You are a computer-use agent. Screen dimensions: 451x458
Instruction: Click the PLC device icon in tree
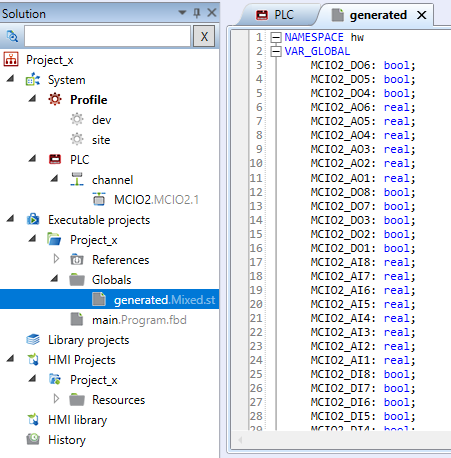tap(55, 159)
